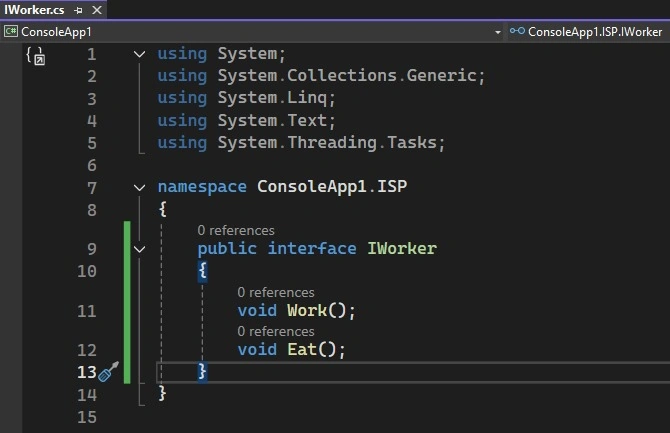Click 0 references above Work method
The height and width of the screenshot is (433, 670).
[x=276, y=292]
